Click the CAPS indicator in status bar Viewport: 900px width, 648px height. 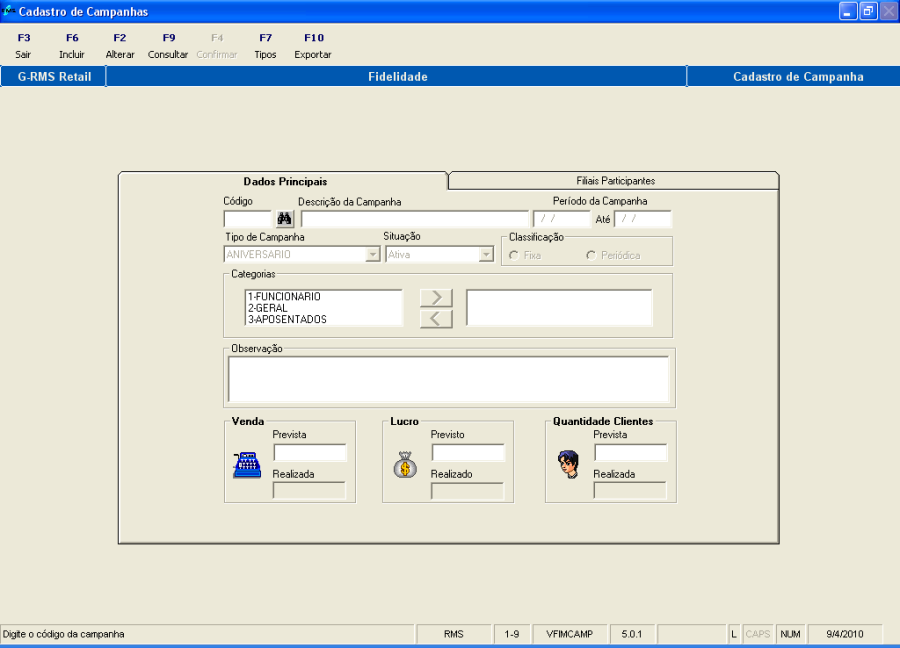click(x=758, y=634)
